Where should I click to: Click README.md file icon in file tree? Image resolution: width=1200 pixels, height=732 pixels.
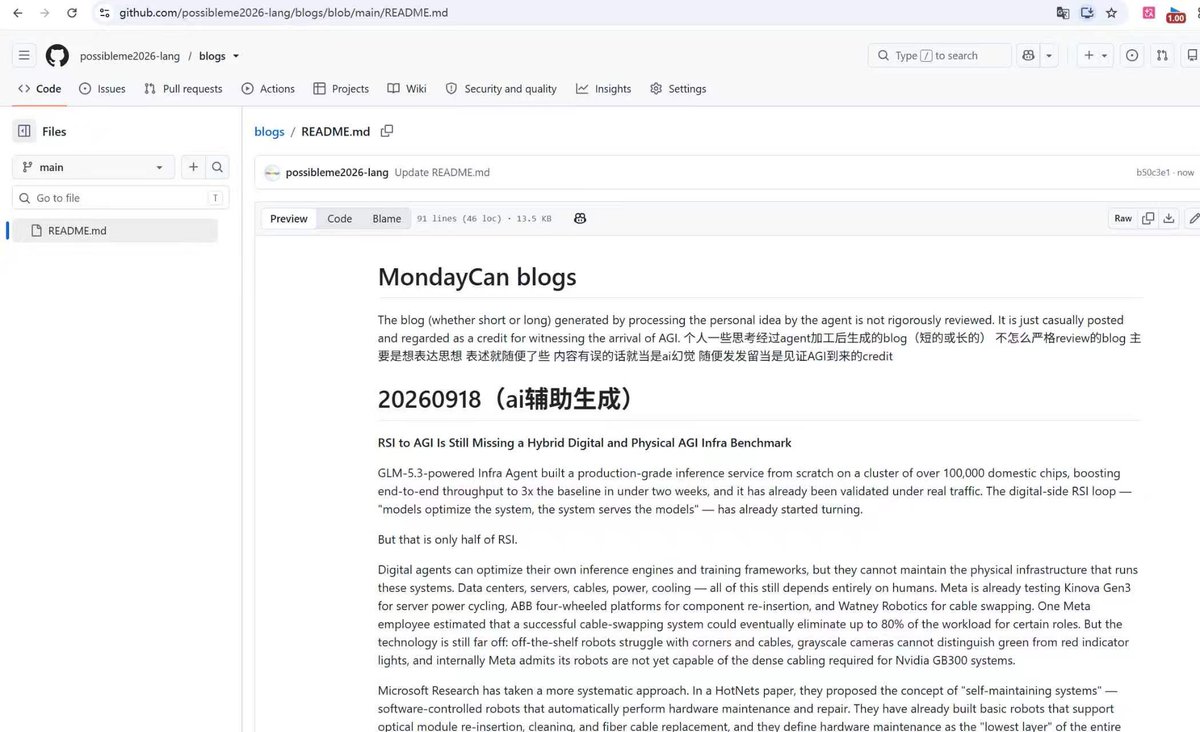click(x=37, y=231)
